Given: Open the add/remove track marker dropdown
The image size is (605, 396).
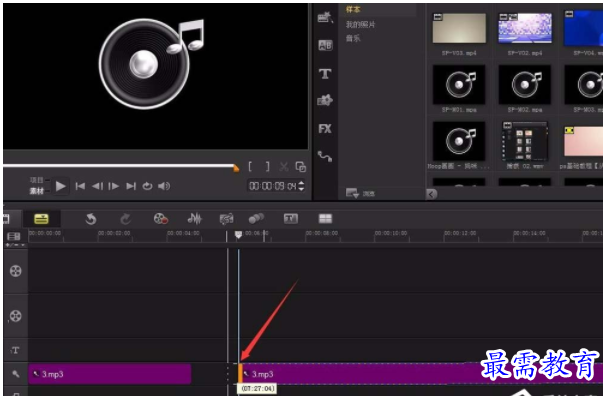Looking at the screenshot, I should pos(15,245).
